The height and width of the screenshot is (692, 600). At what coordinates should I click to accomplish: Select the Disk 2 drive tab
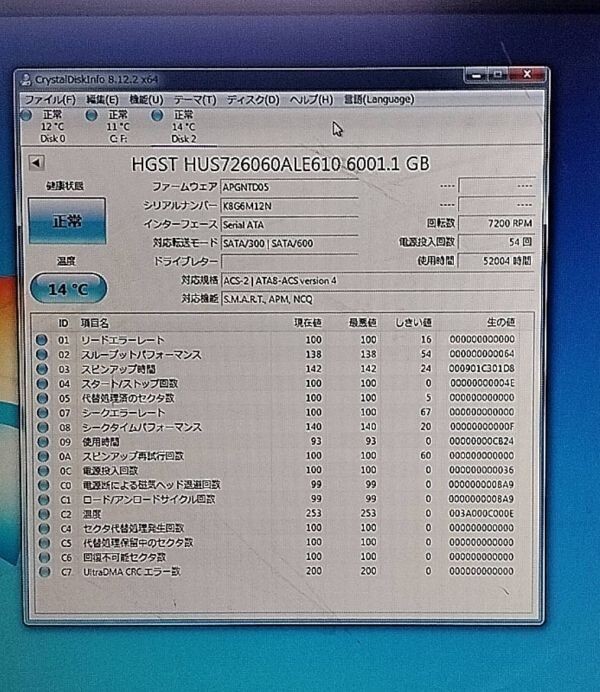point(184,127)
